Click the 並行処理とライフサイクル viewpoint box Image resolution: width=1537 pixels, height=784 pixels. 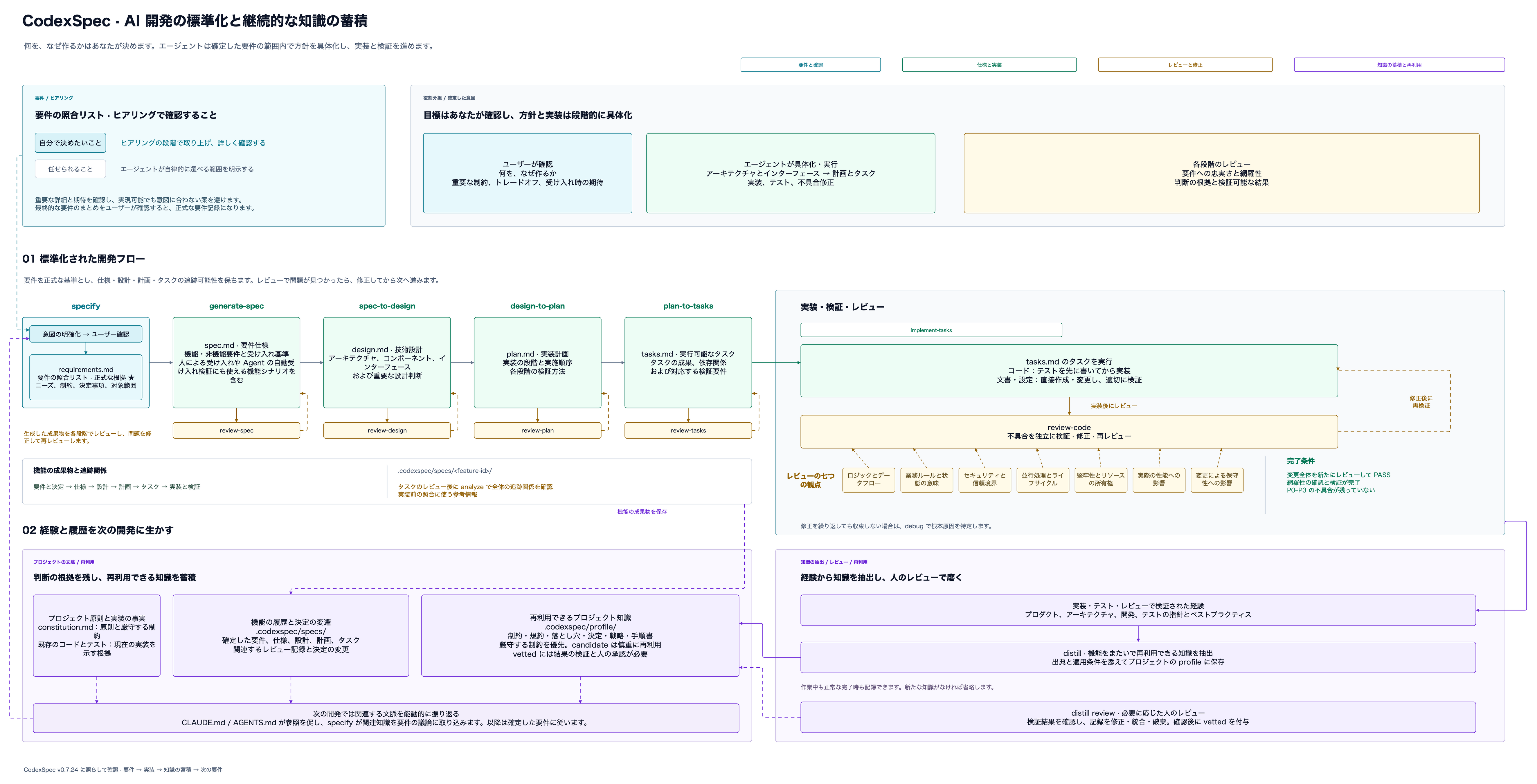point(1042,480)
